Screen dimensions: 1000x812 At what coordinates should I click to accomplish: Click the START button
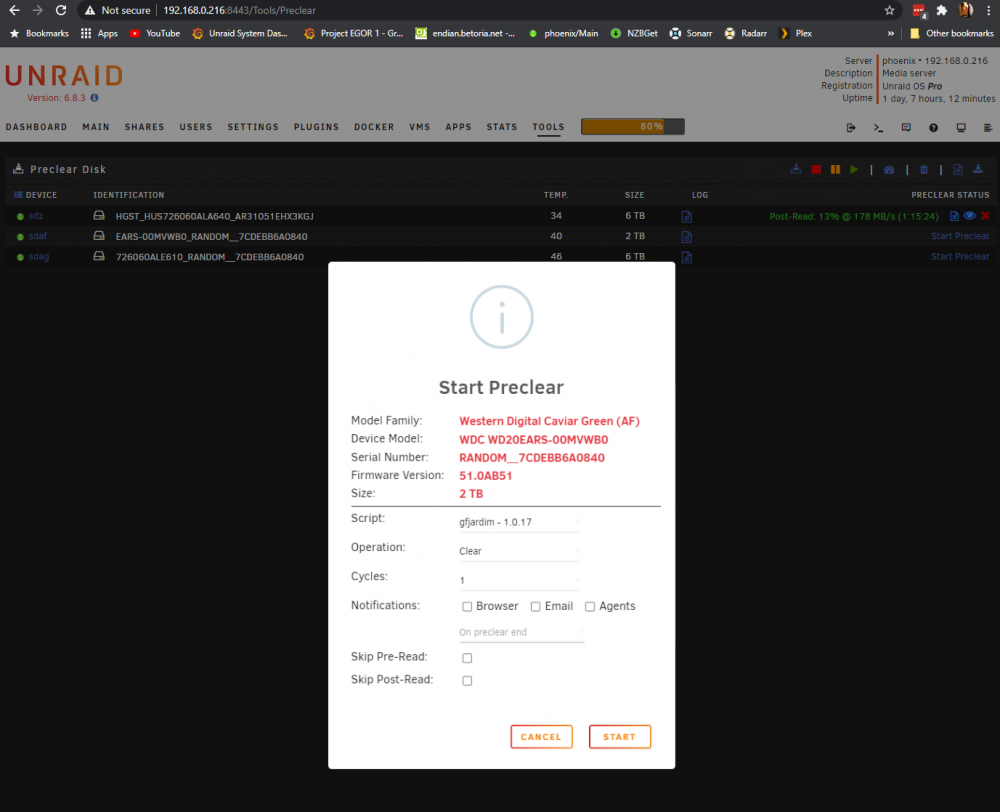point(619,737)
